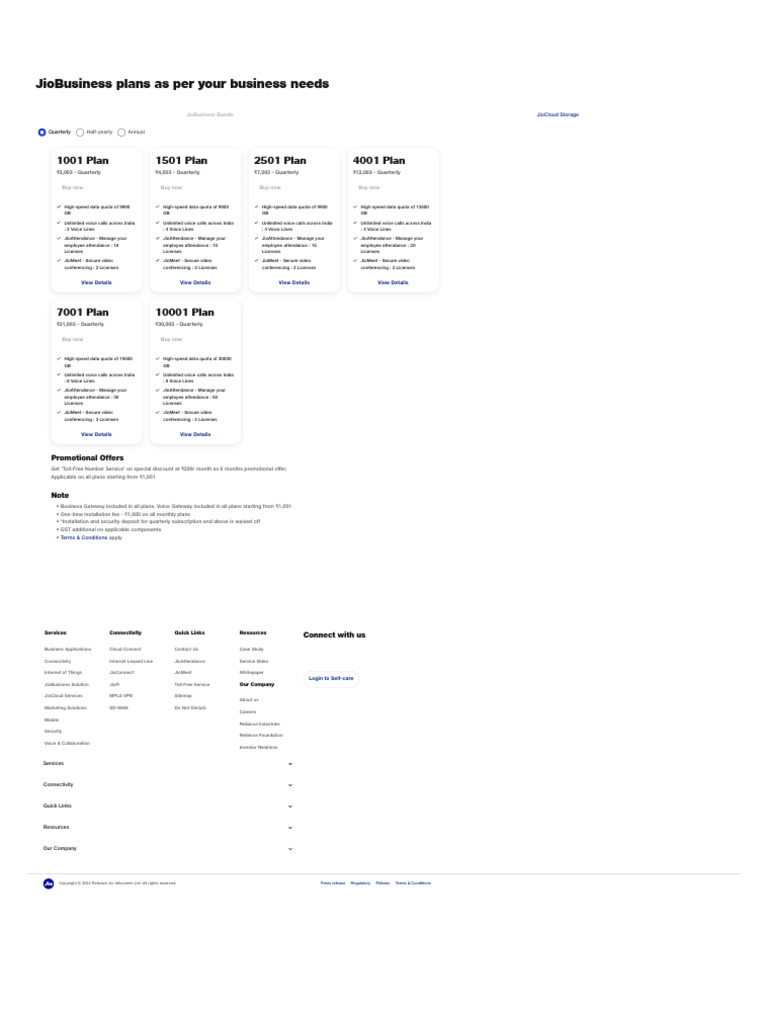Open the Case Study footer link

click(251, 649)
